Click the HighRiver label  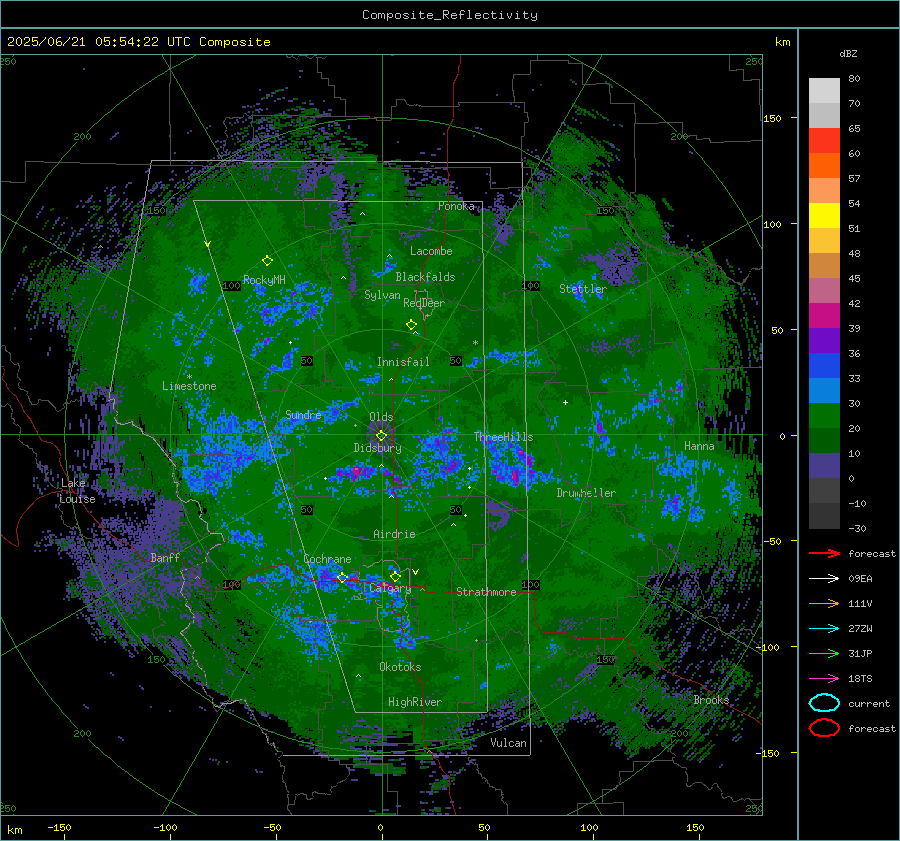click(415, 702)
